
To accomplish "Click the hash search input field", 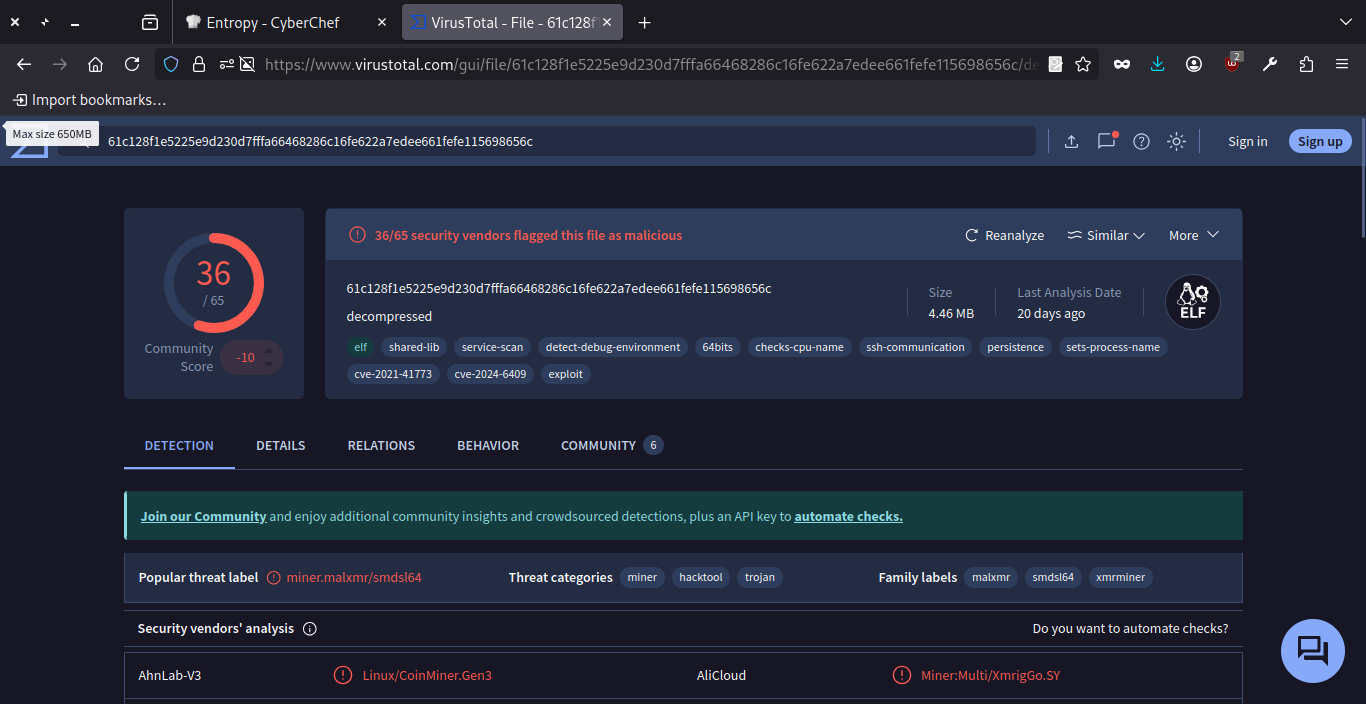I will click(x=560, y=142).
